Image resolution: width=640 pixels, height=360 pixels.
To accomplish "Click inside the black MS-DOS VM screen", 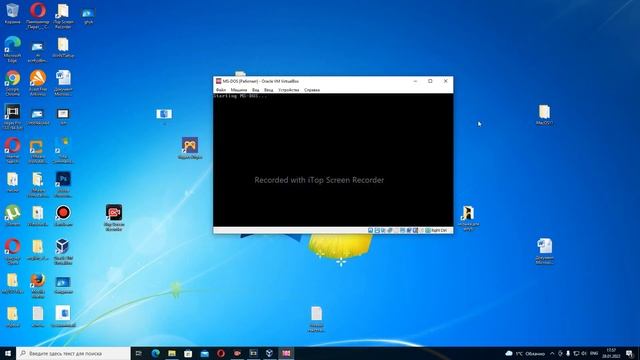I will coord(333,160).
